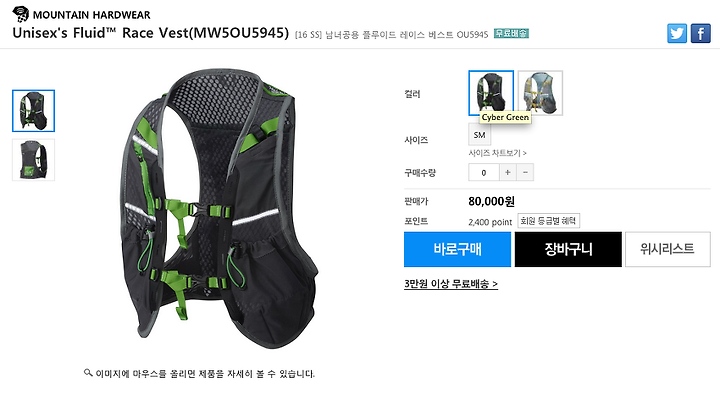Select the grey-yellow vest color swatch
The height and width of the screenshot is (405, 720).
(x=540, y=93)
